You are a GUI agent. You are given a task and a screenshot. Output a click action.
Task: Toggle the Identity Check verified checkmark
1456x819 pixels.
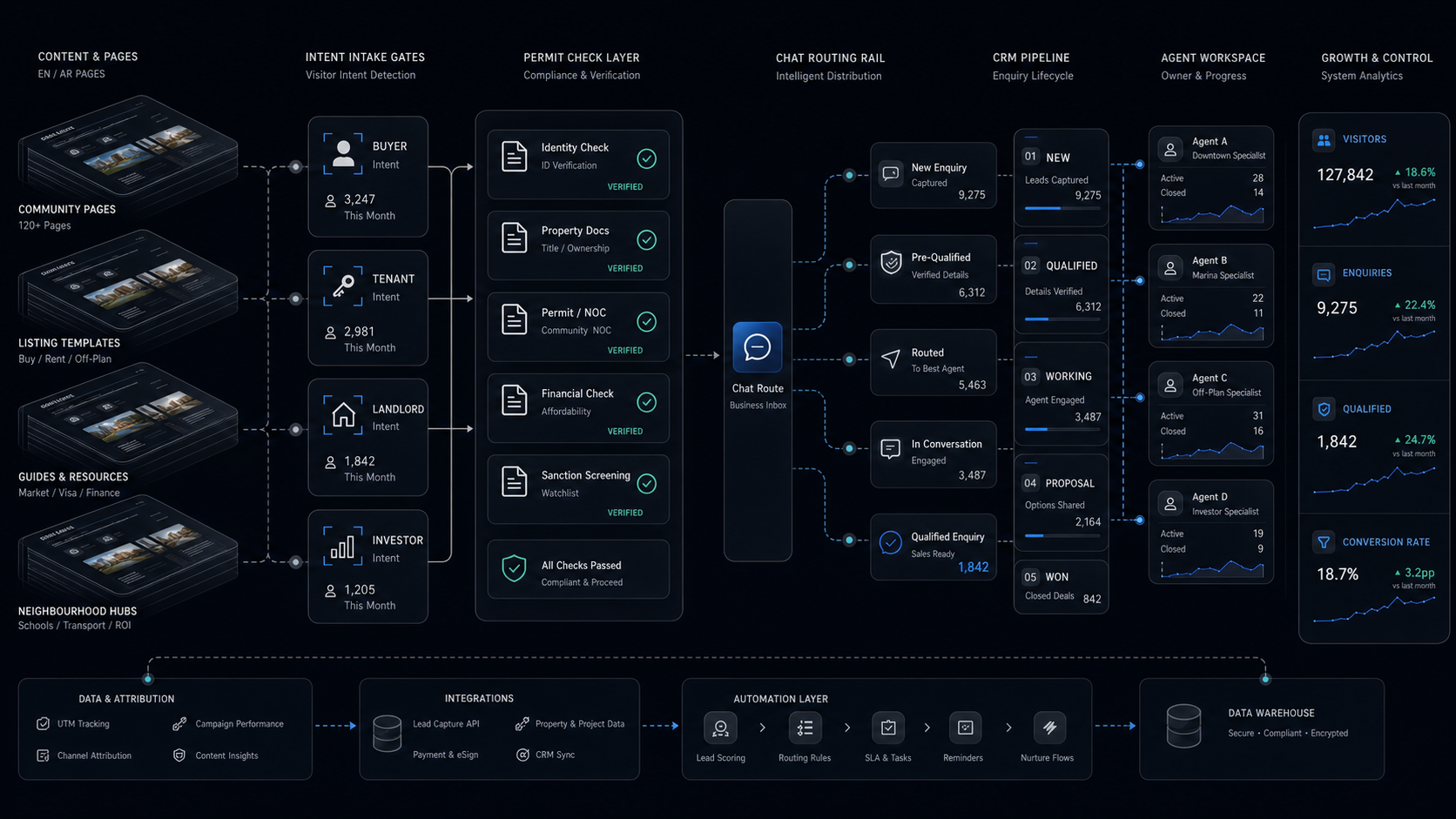tap(646, 158)
